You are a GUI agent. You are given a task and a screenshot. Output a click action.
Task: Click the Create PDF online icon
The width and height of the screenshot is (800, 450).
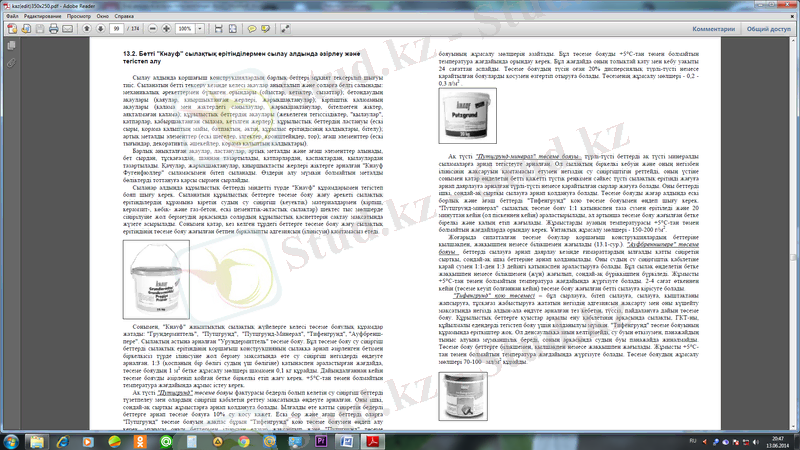point(12,29)
